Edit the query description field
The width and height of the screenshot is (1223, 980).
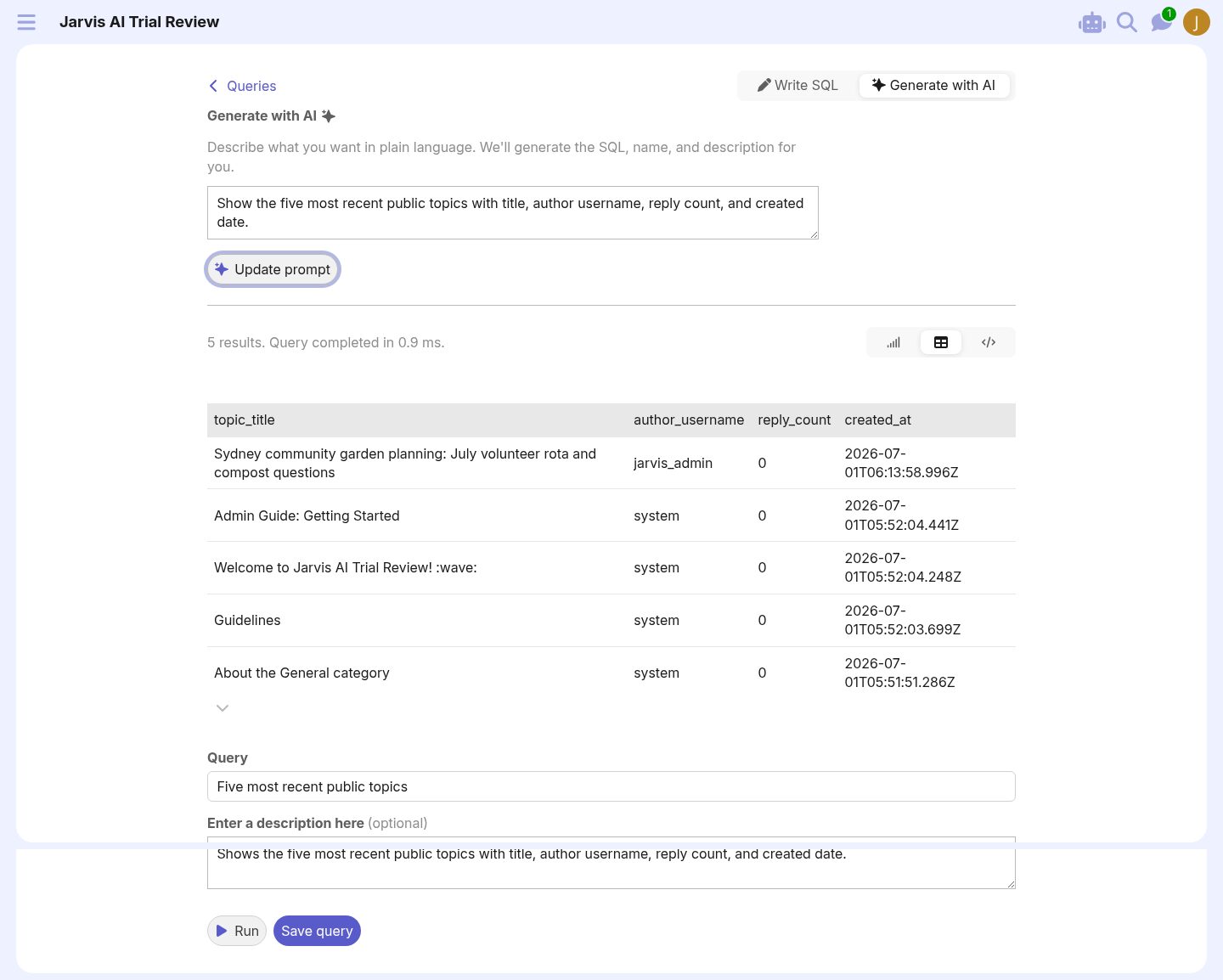(611, 863)
